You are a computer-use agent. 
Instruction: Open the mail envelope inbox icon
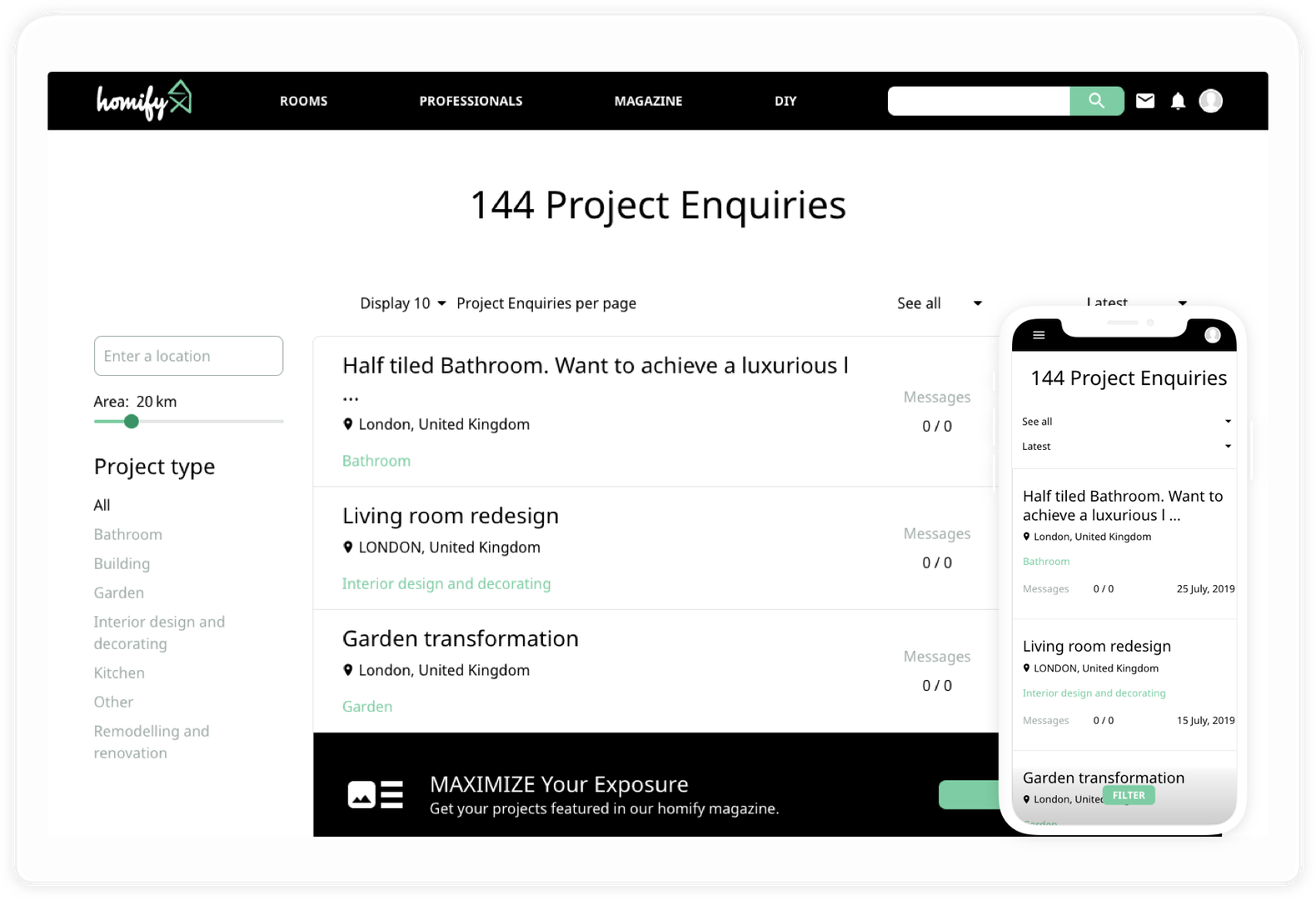[1145, 101]
